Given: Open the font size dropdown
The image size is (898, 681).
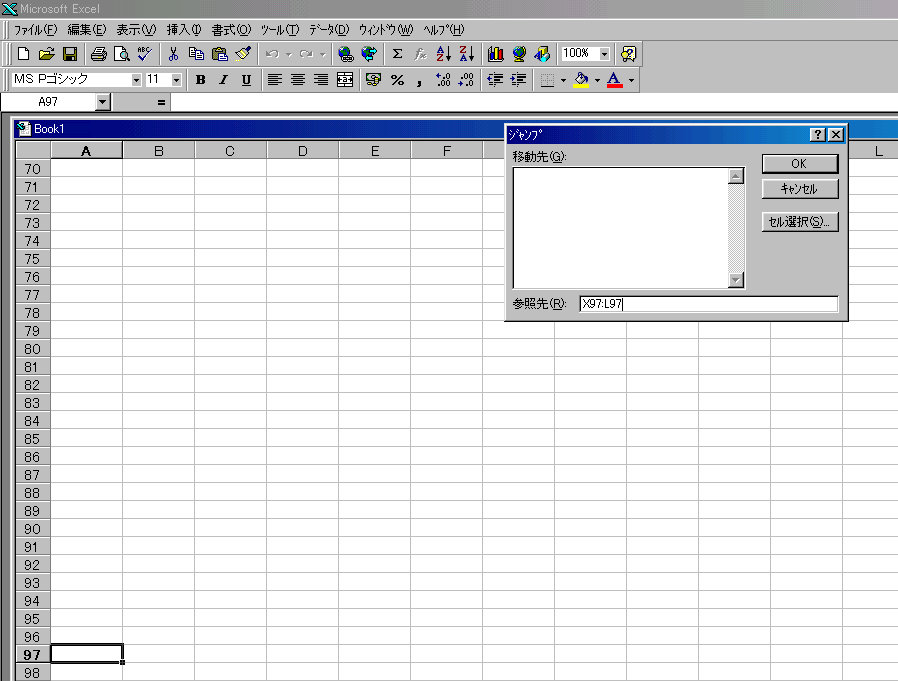Looking at the screenshot, I should 176,80.
